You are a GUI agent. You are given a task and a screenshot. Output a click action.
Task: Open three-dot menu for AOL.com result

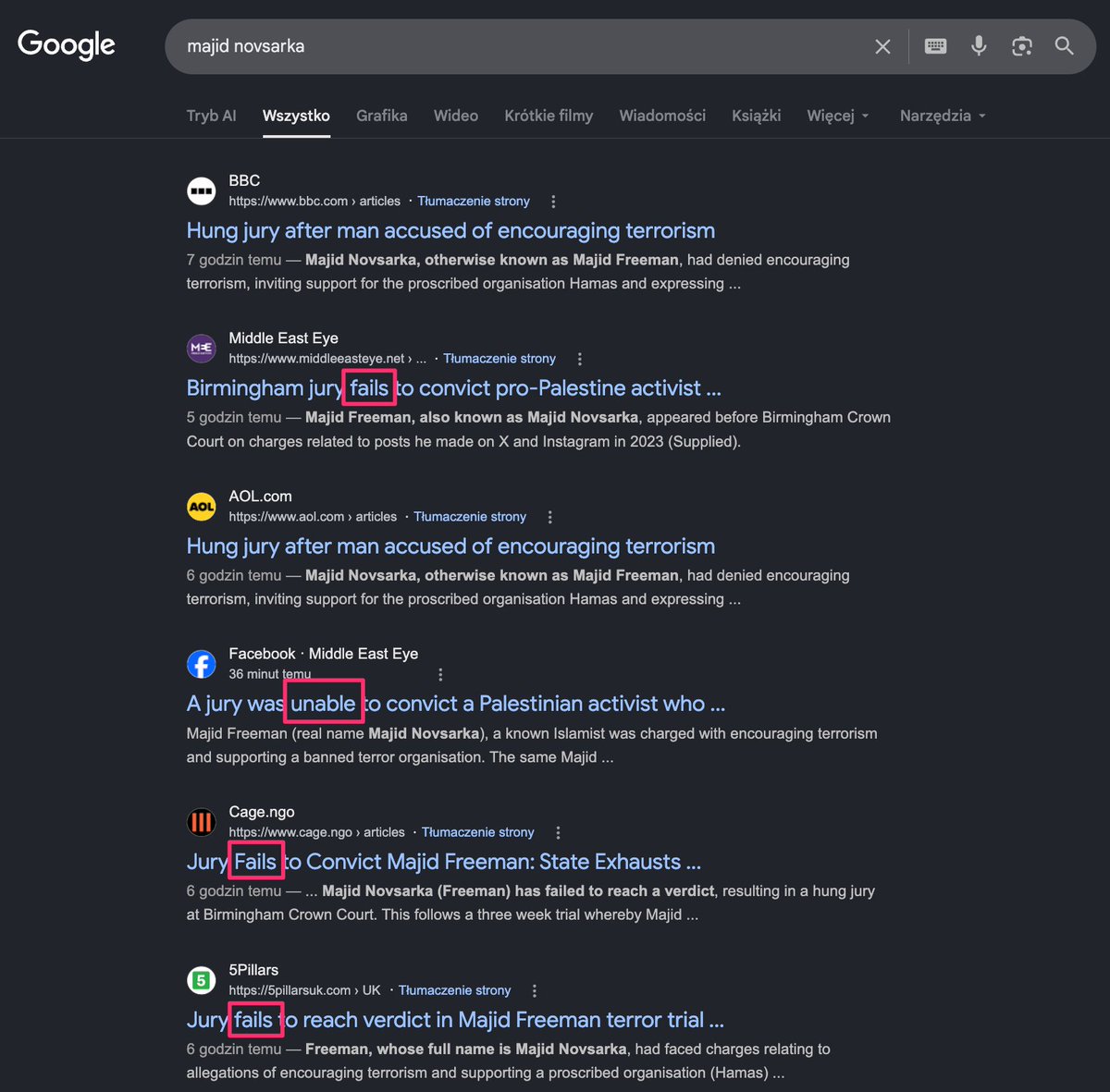pos(549,517)
